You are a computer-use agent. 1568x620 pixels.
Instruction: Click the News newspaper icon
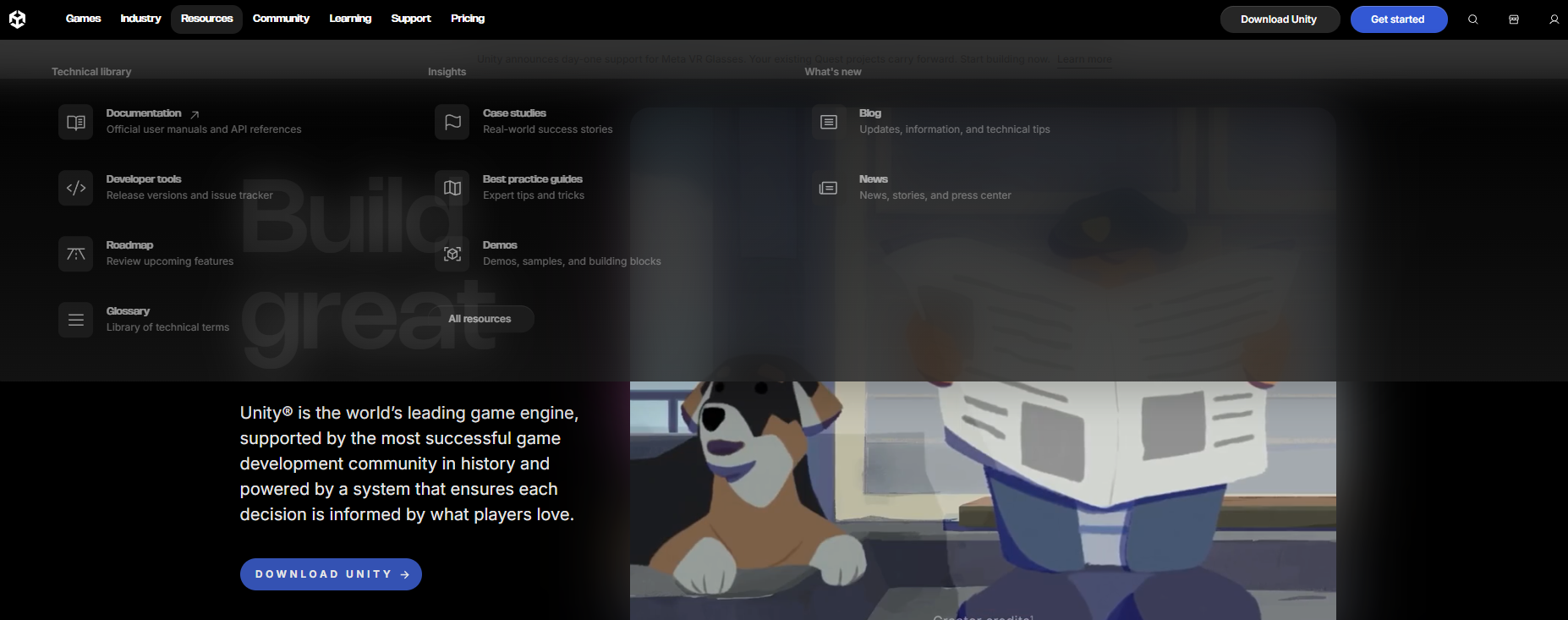point(829,188)
